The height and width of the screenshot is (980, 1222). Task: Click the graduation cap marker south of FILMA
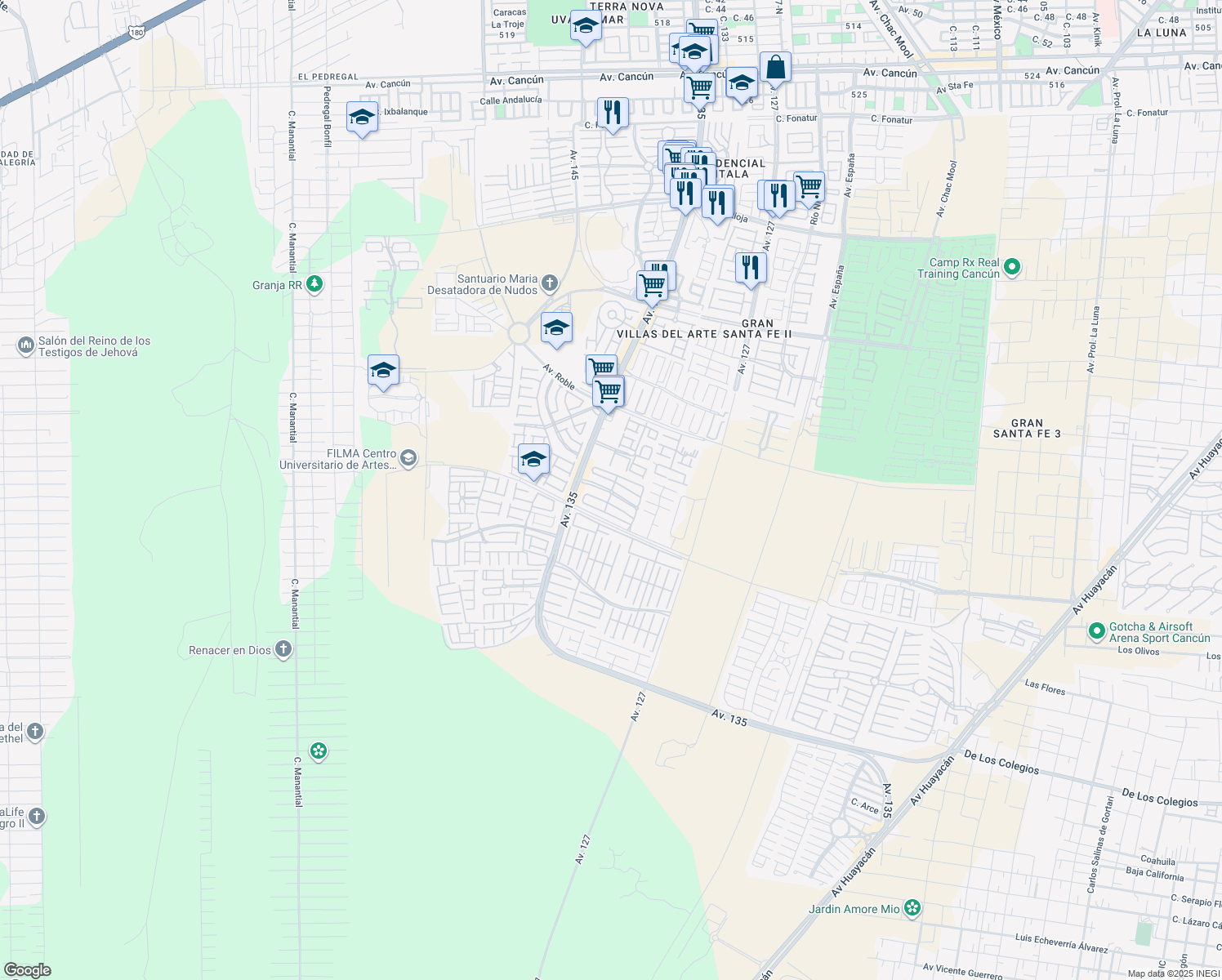point(533,461)
